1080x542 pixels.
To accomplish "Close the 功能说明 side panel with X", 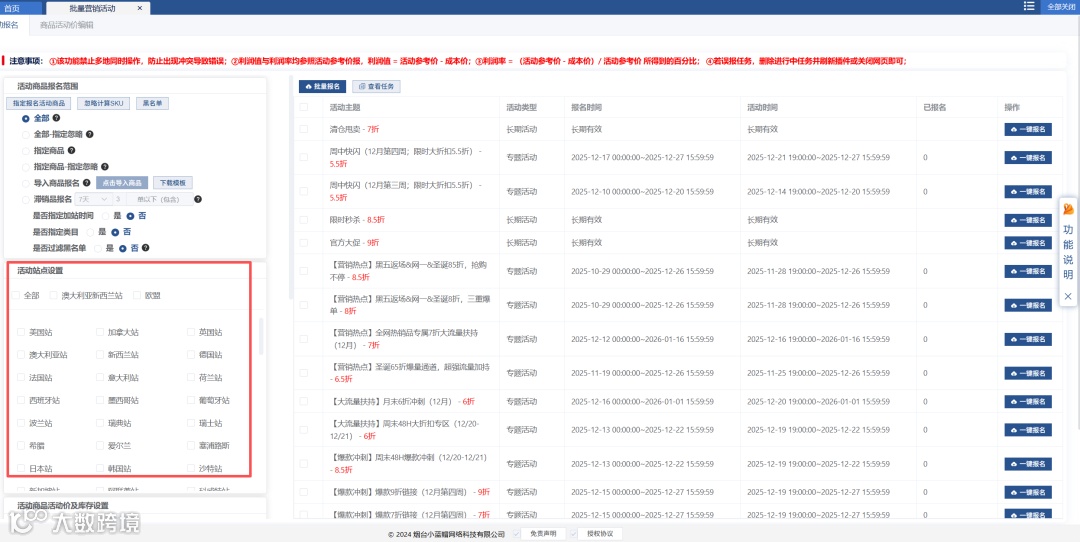I will [1068, 296].
